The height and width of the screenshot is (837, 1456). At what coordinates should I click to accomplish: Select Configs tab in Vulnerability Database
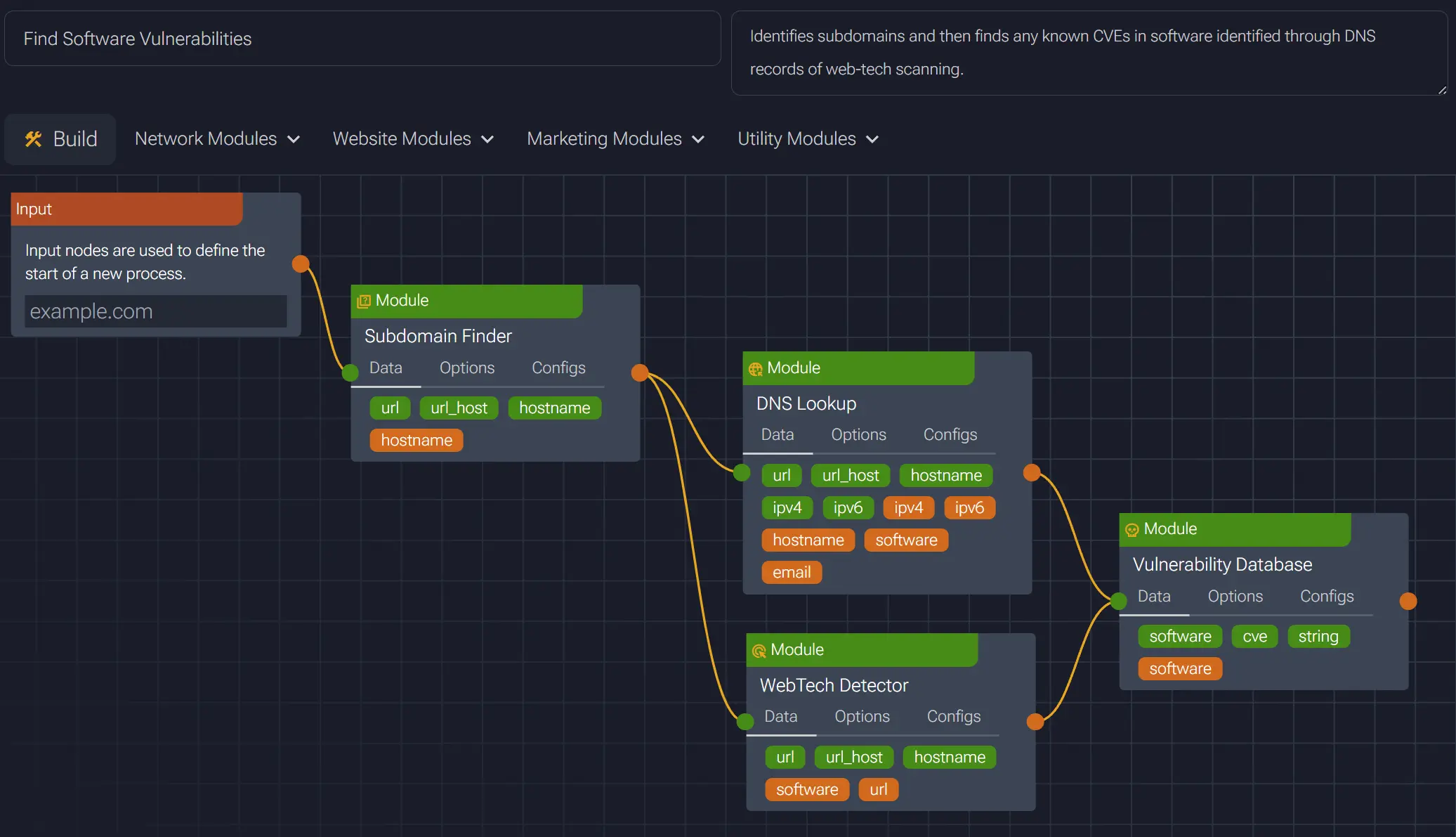coord(1327,596)
